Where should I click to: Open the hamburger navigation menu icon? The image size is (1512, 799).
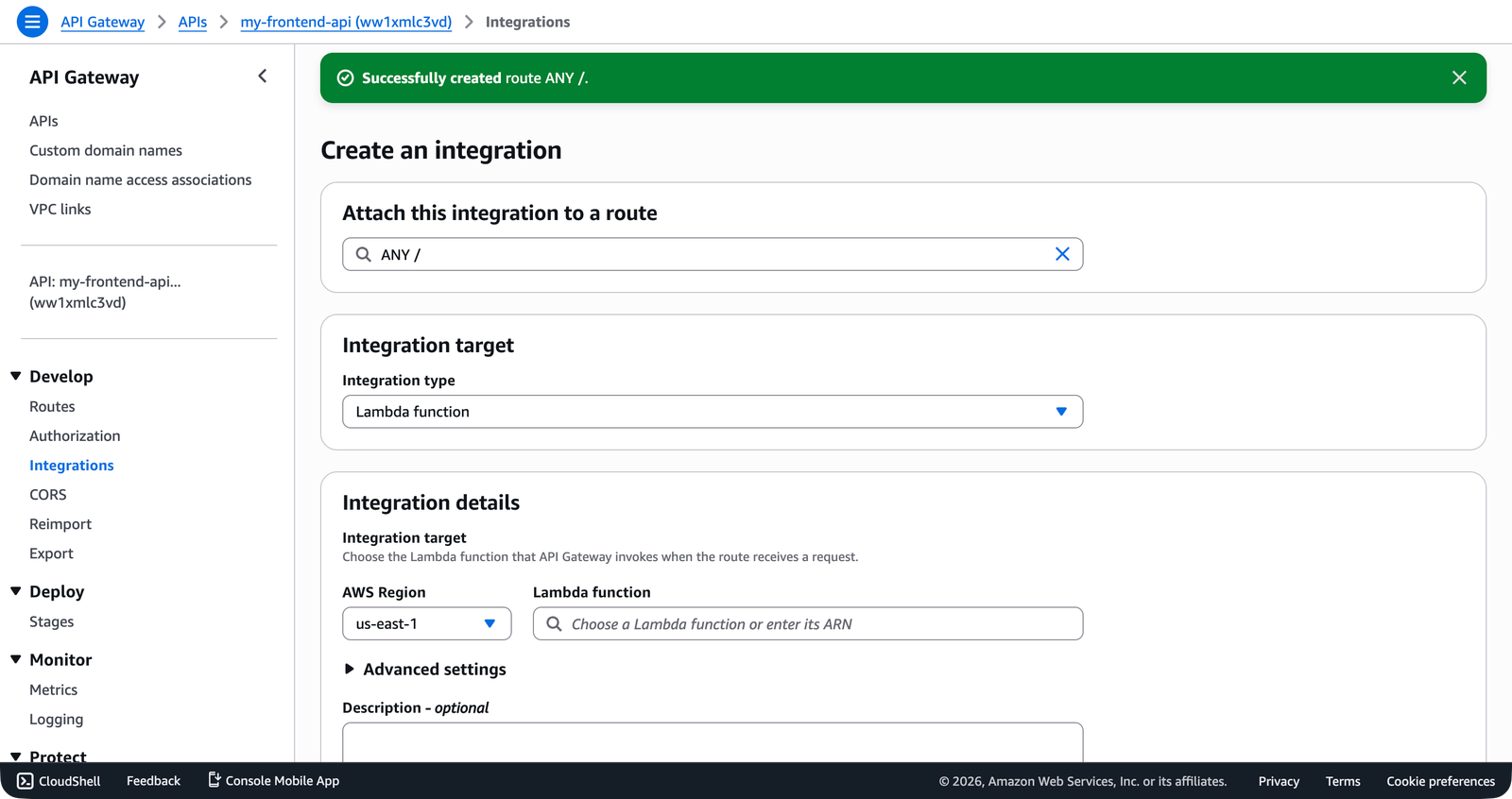[x=32, y=21]
